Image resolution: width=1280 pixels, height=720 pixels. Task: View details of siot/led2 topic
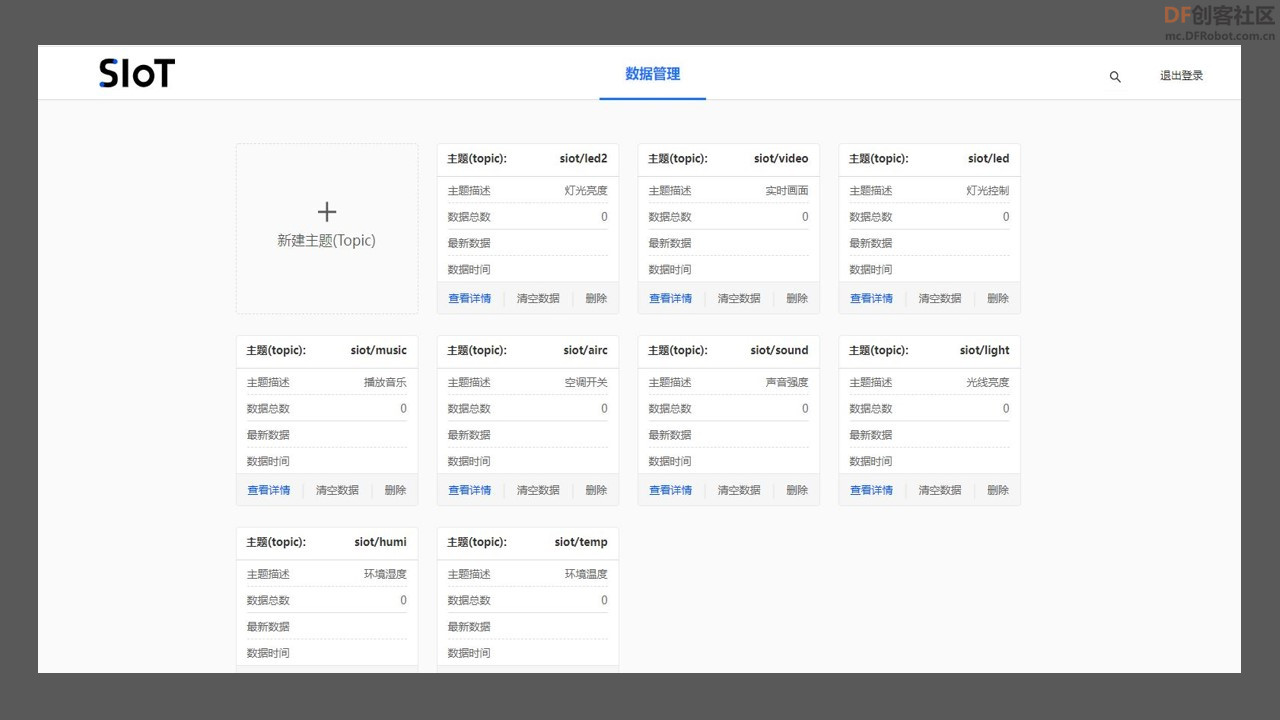470,298
